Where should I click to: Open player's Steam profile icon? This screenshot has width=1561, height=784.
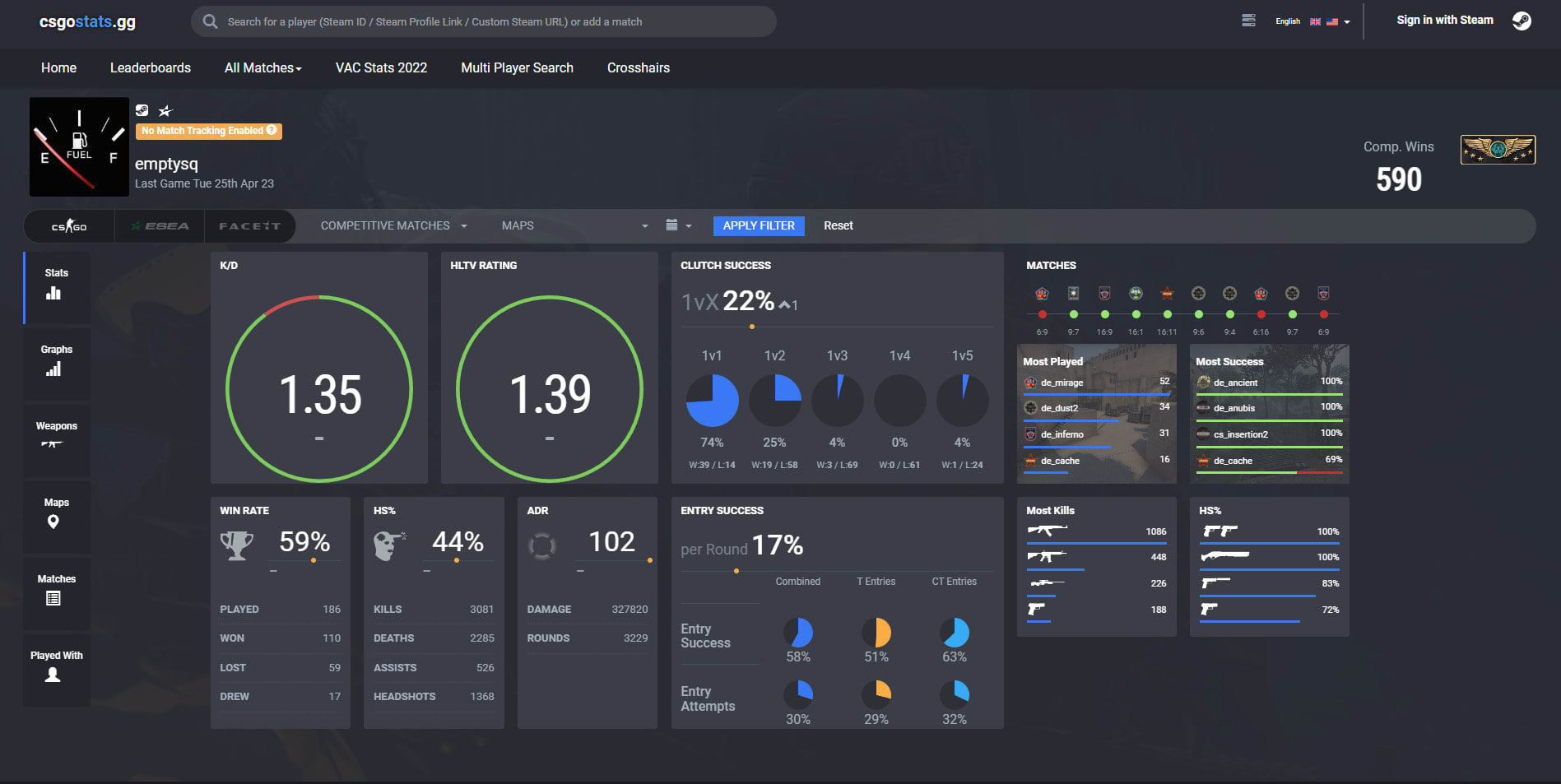142,110
